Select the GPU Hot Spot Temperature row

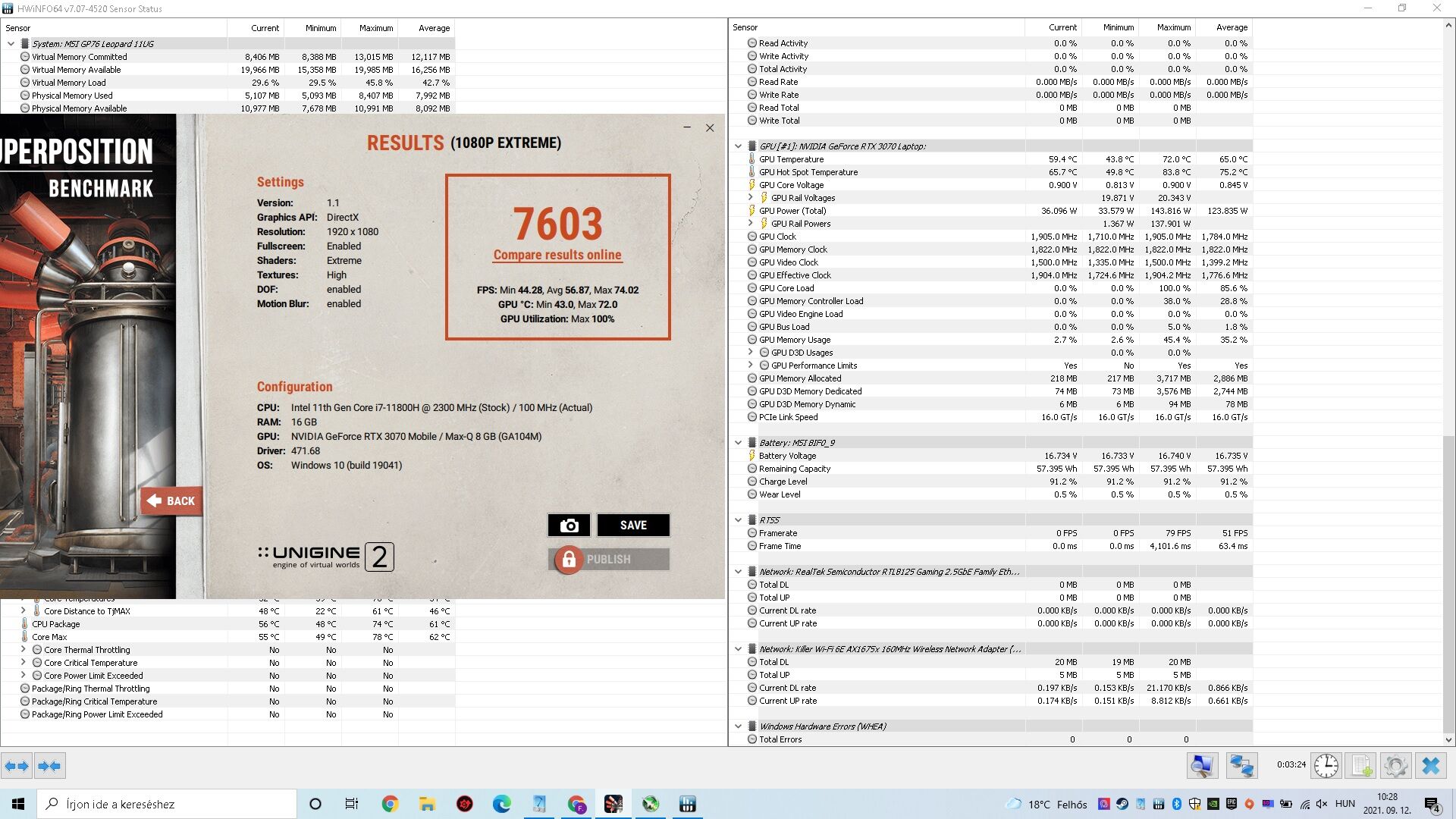click(x=990, y=172)
